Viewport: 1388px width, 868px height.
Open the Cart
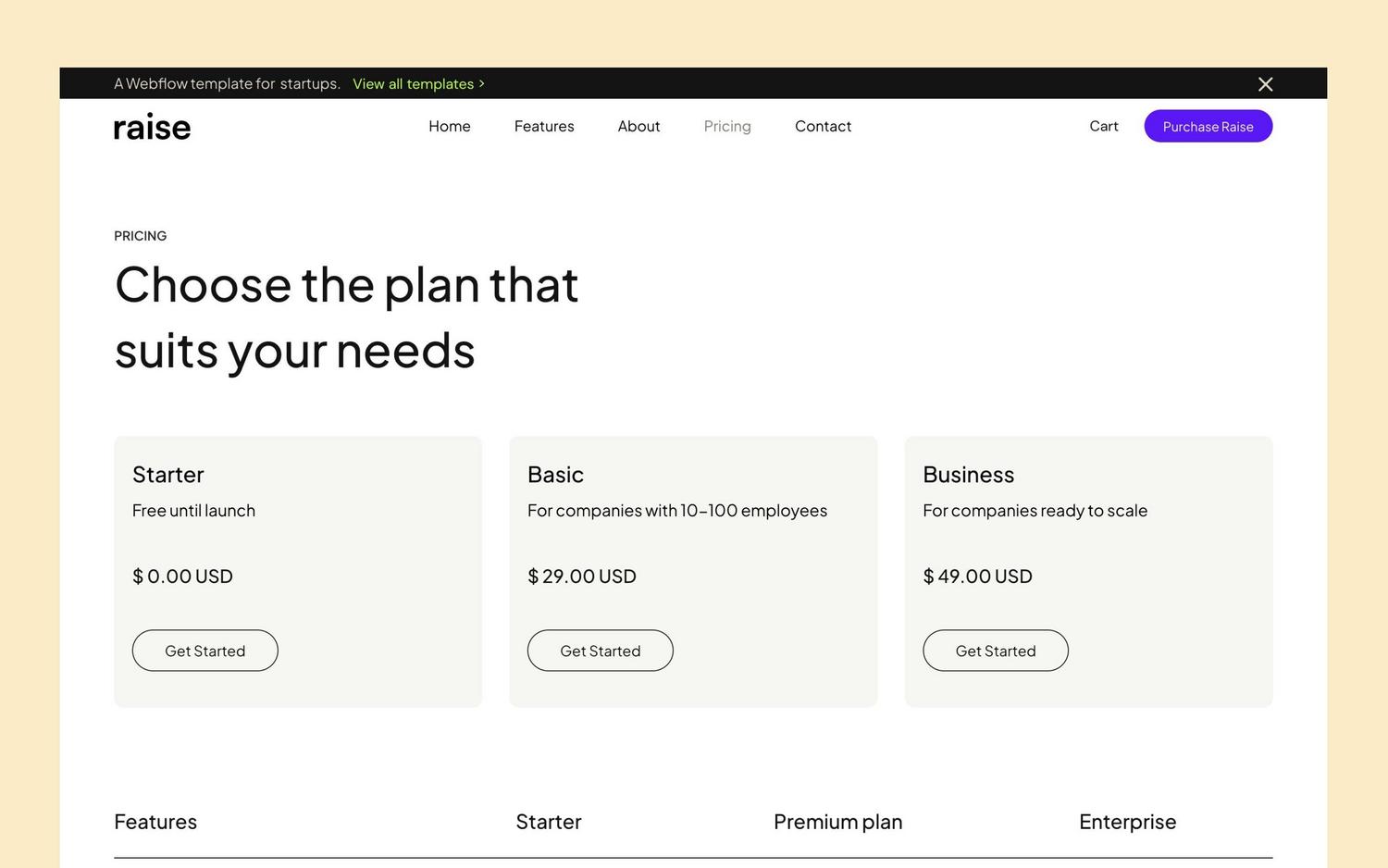(1103, 126)
